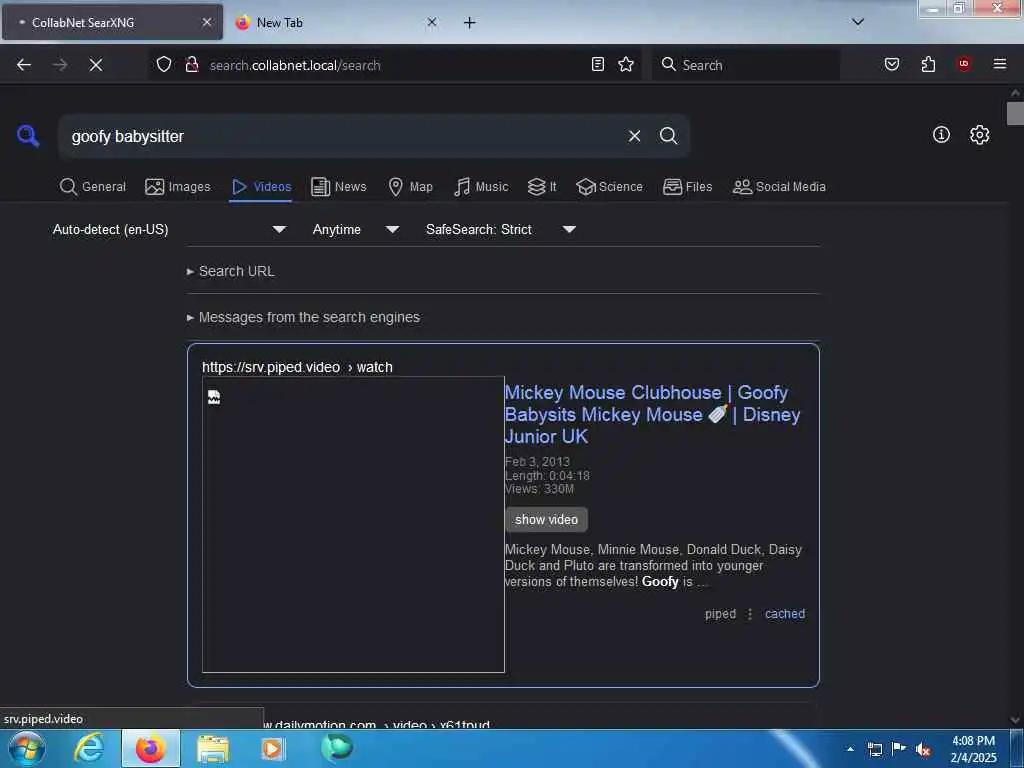Submit search with the magnifier button
This screenshot has width=1024, height=768.
click(669, 136)
